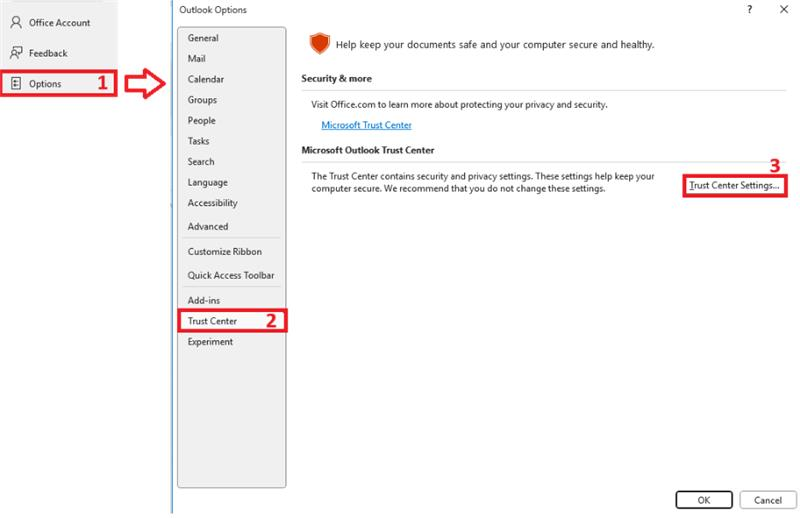The height and width of the screenshot is (518, 800).
Task: Click the 'Security & more' heading
Action: [336, 79]
